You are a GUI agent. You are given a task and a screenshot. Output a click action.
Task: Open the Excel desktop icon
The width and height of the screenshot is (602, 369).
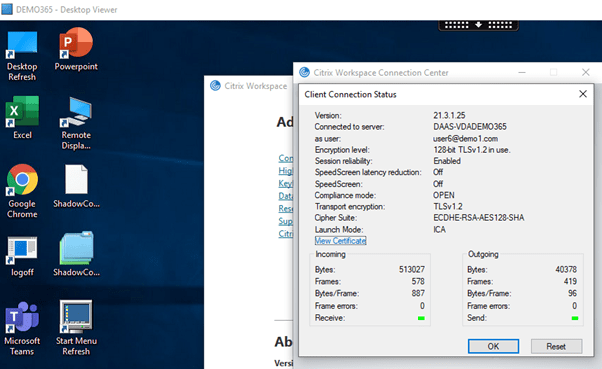tap(22, 111)
